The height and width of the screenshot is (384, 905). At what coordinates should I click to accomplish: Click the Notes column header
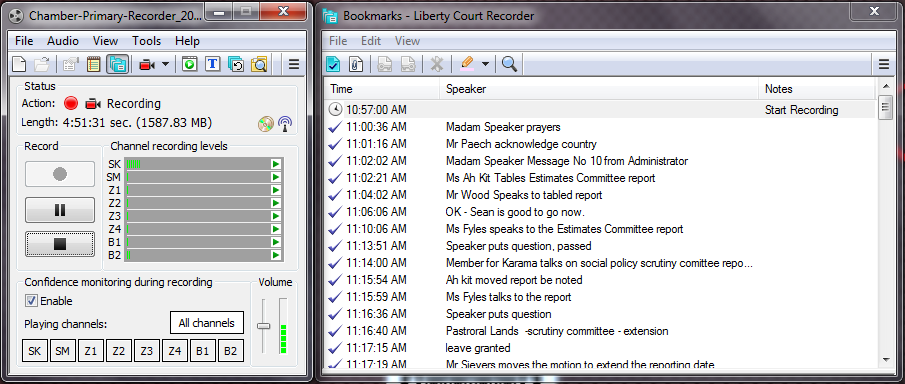pyautogui.click(x=818, y=89)
